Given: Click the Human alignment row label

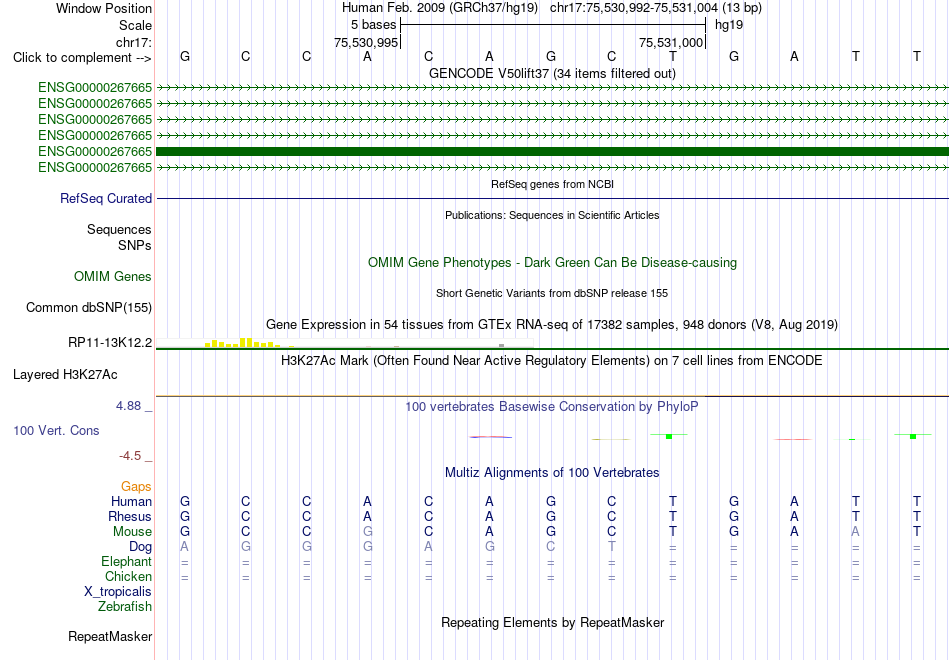Looking at the screenshot, I should click(131, 502).
